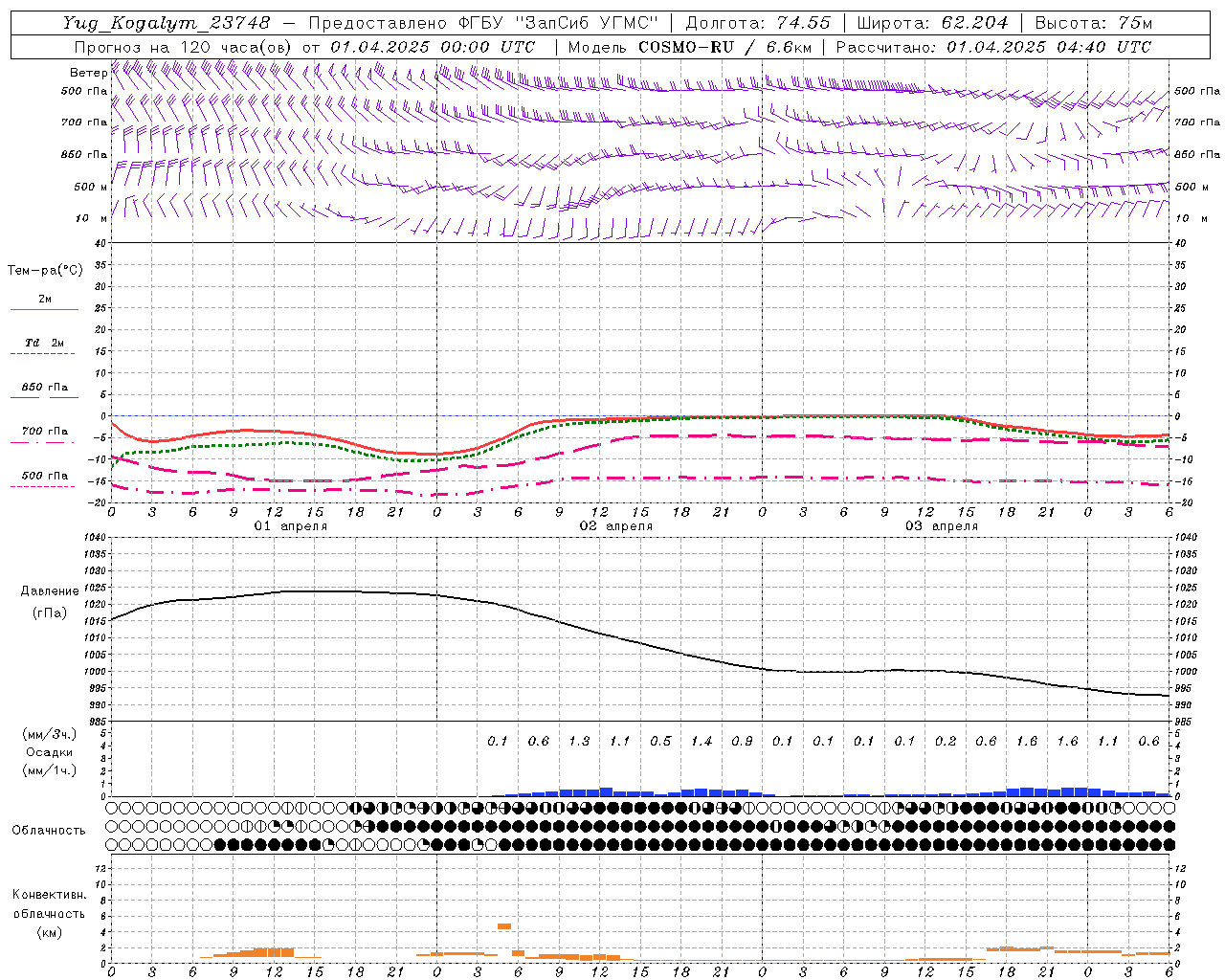Image resolution: width=1225 pixels, height=980 pixels.
Task: Select the elevation text Высота: 75м
Action: pos(1094,23)
